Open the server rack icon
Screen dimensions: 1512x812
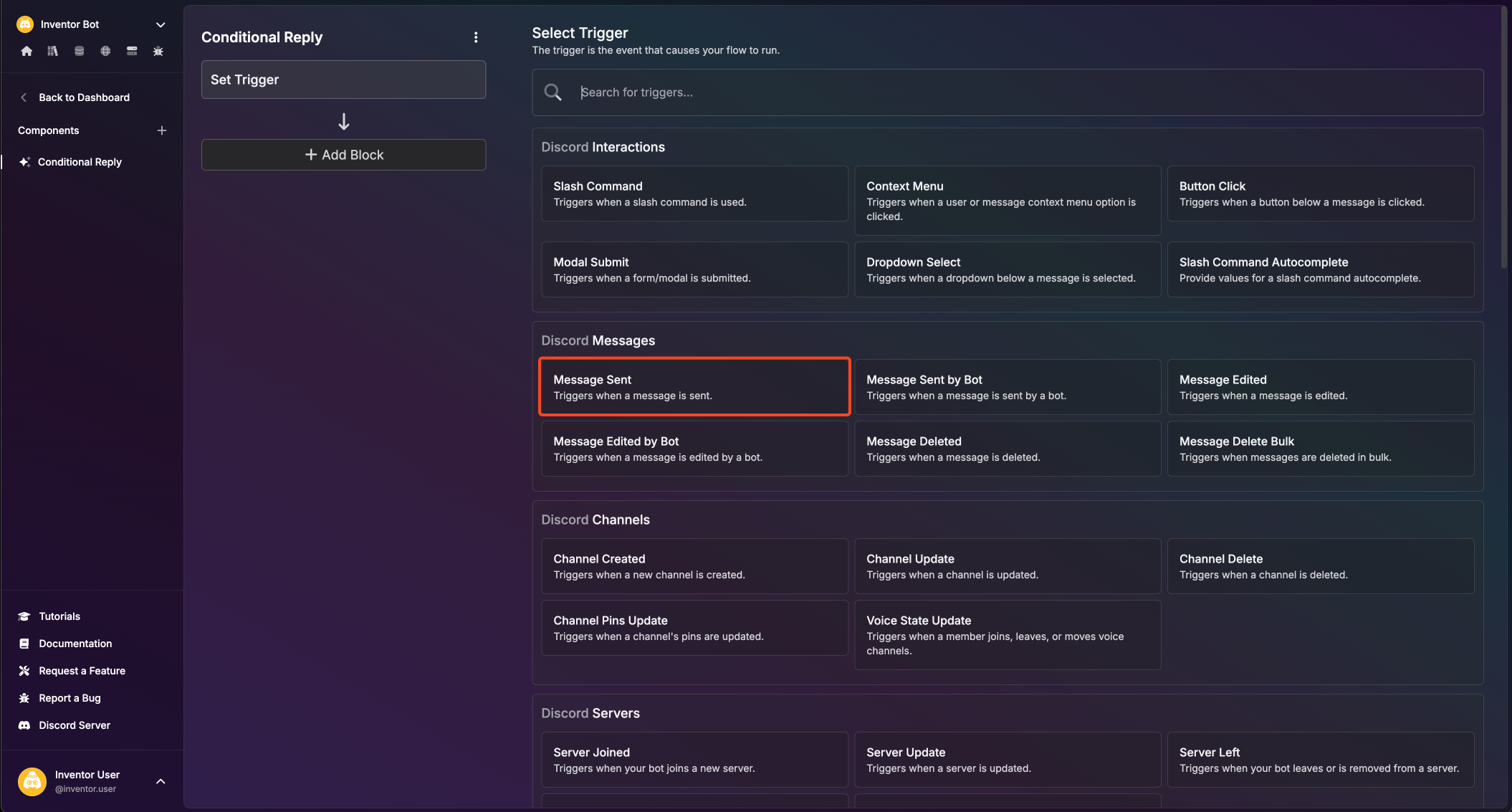[132, 51]
